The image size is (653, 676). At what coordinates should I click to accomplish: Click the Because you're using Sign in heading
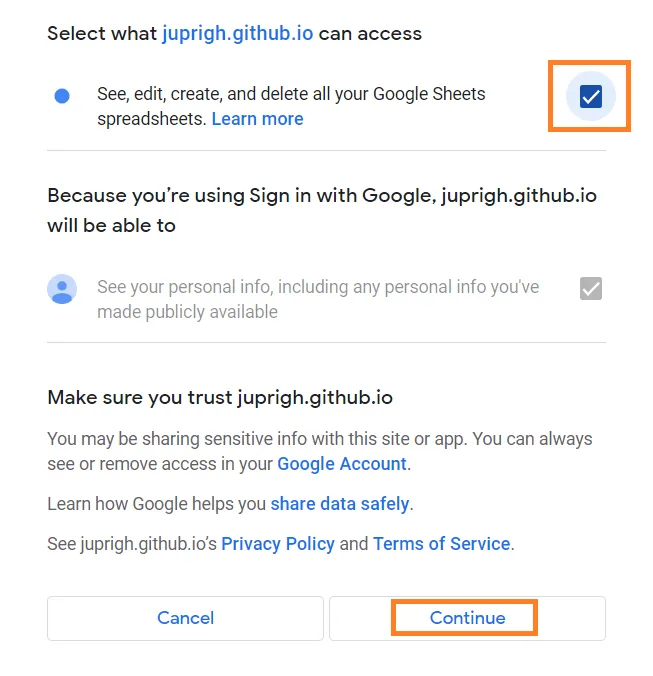coord(322,210)
